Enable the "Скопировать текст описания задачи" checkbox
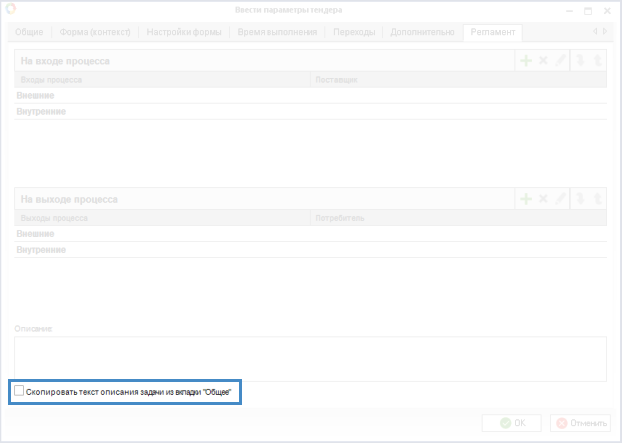Screen dimensions: 622x443 pyautogui.click(x=21, y=392)
